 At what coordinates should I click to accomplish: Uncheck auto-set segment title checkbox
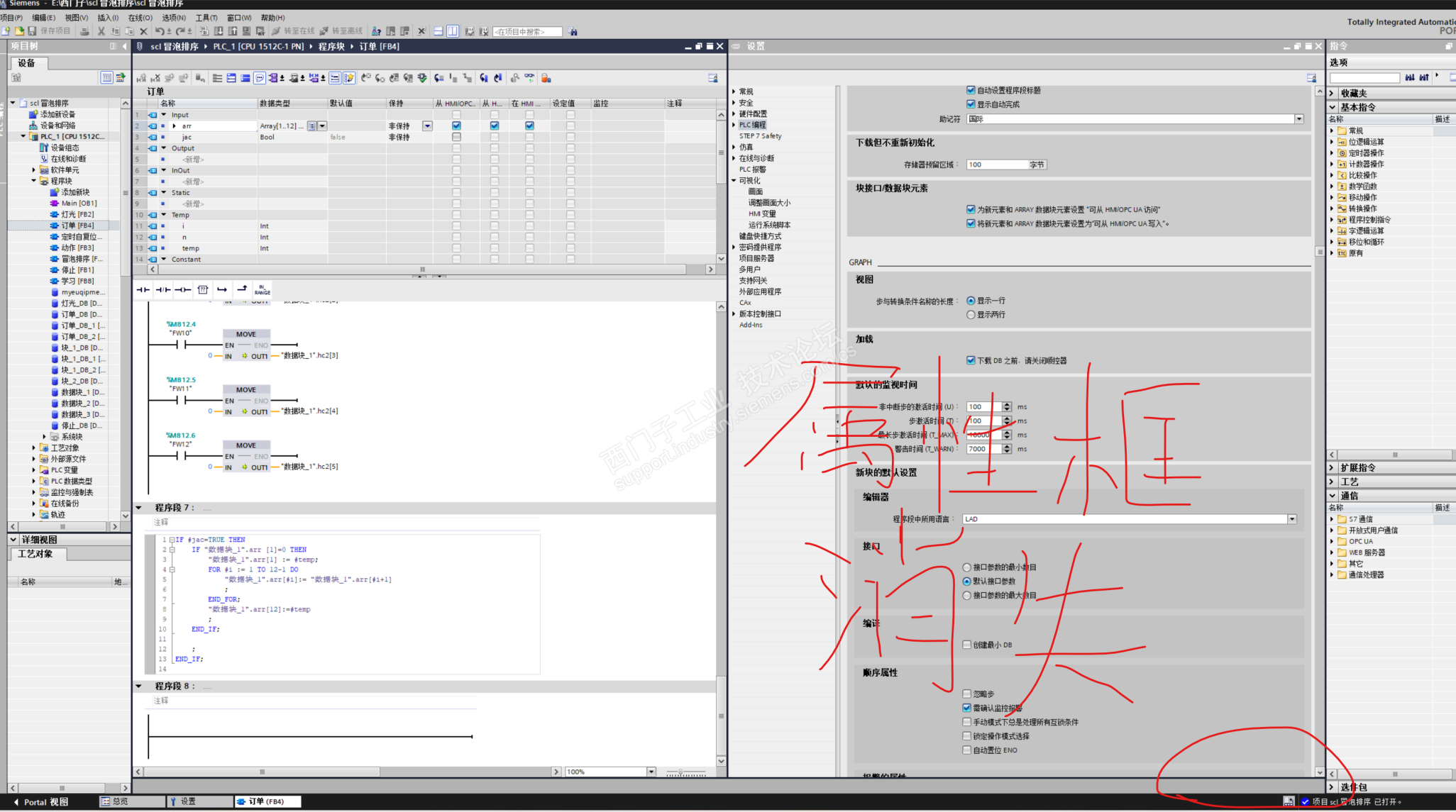pyautogui.click(x=971, y=90)
